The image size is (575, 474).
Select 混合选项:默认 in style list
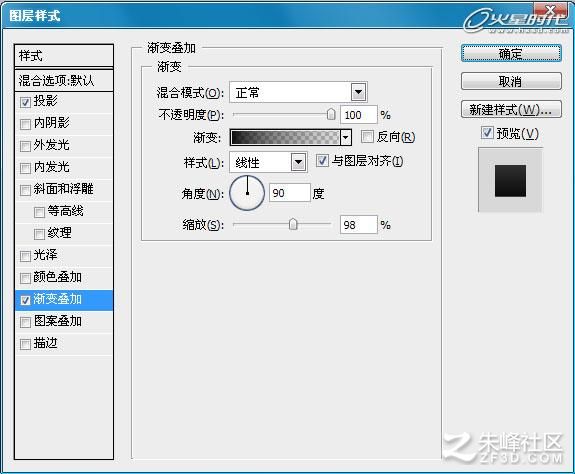click(x=64, y=80)
